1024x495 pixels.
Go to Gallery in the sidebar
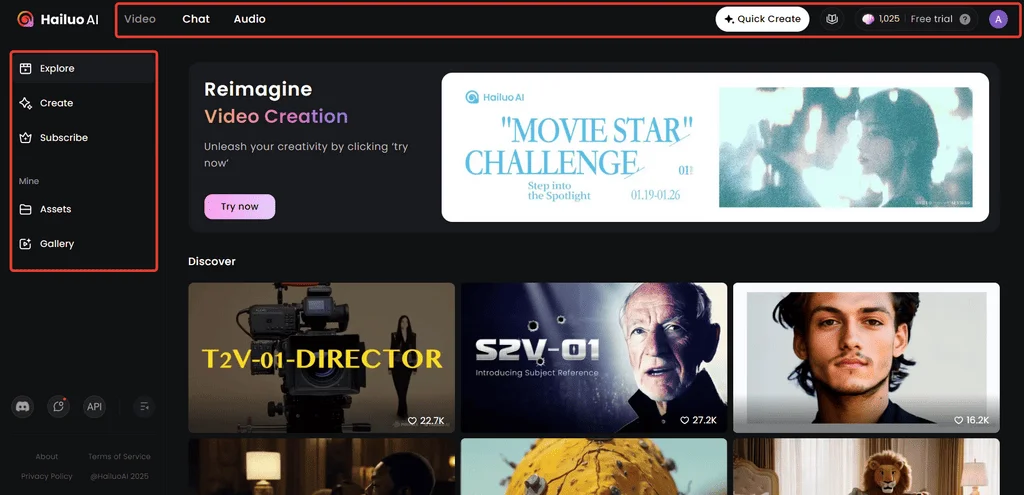[x=57, y=244]
